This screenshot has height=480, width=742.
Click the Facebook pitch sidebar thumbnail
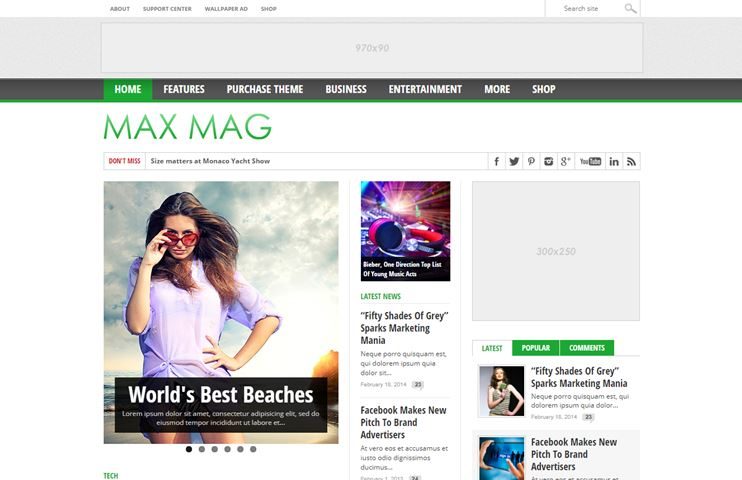[502, 458]
